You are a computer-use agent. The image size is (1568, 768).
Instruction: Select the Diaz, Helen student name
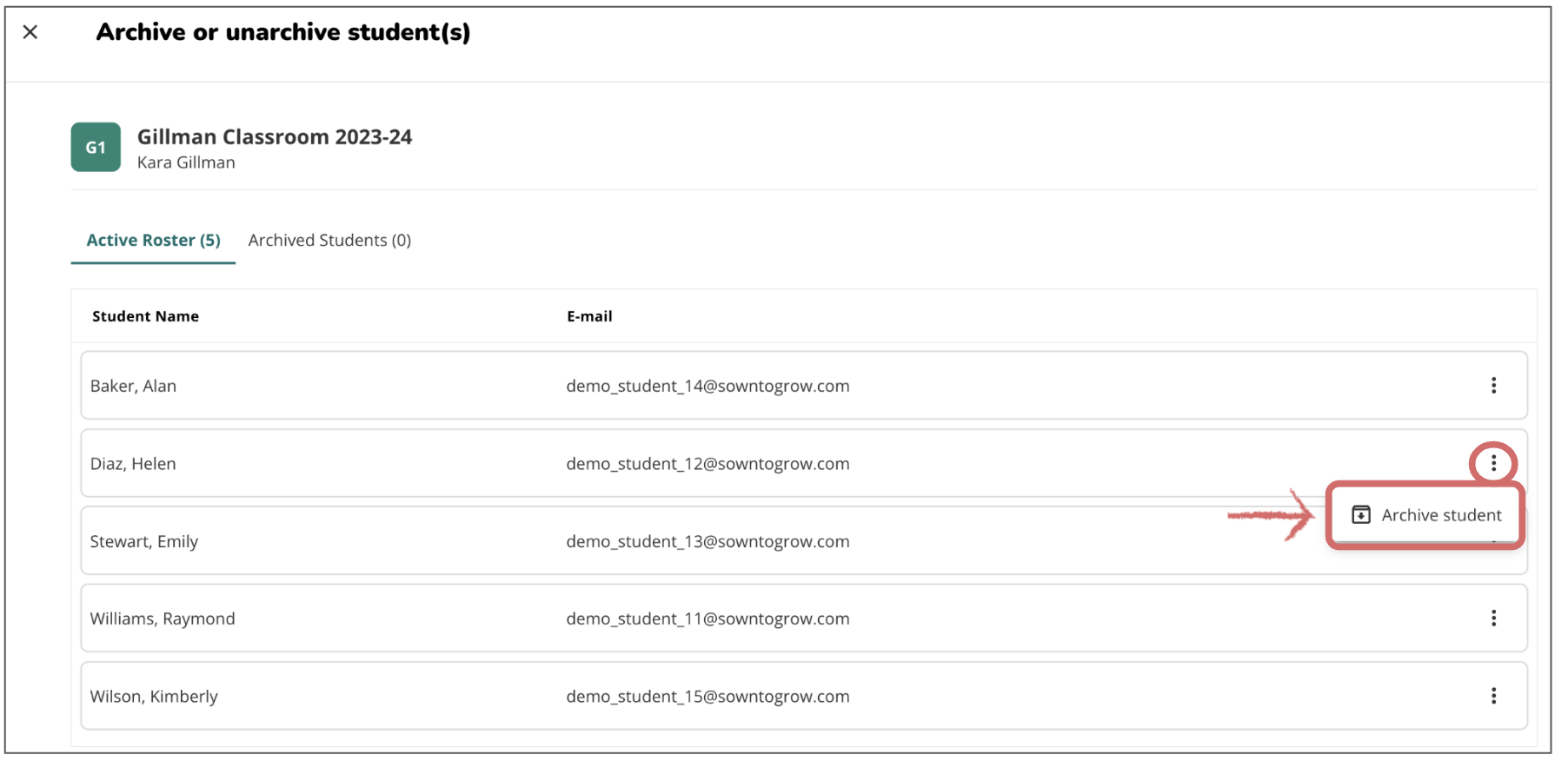(x=133, y=464)
